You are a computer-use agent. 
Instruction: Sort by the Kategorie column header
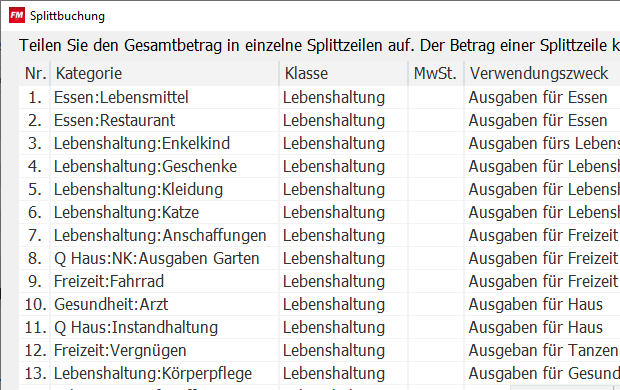tap(164, 74)
